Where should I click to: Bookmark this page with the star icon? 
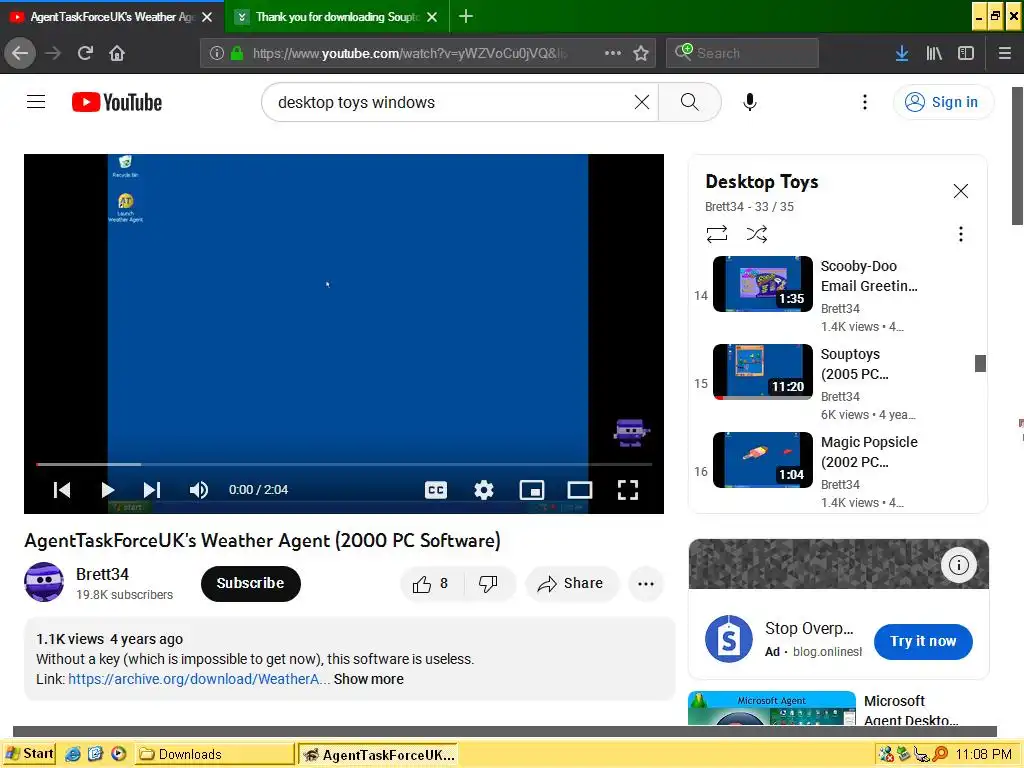pos(641,53)
